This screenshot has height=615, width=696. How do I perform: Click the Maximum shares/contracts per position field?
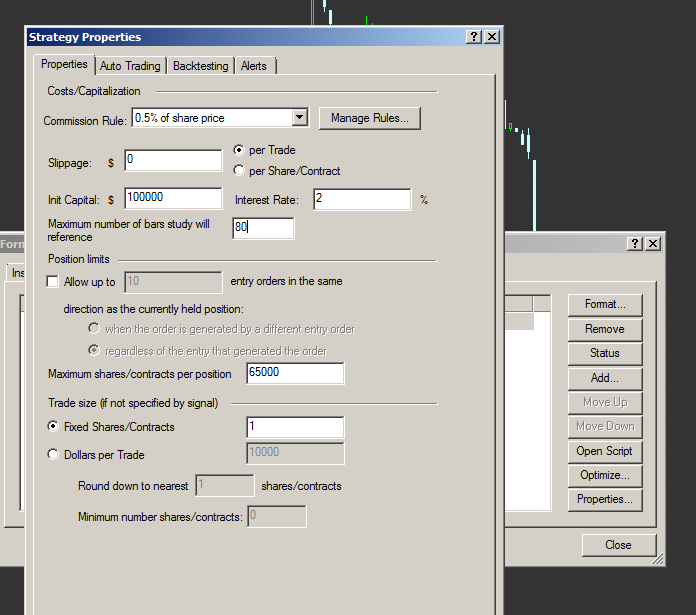coord(294,374)
